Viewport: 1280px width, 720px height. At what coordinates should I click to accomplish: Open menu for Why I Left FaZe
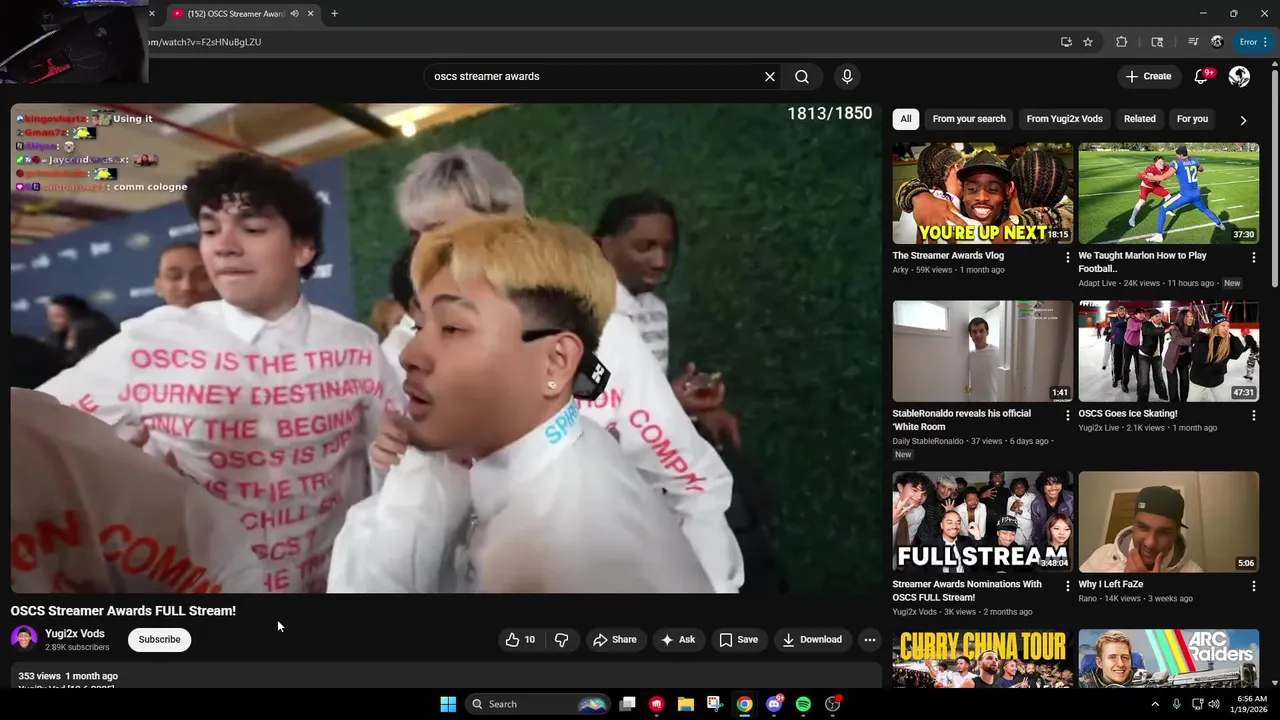tap(1254, 586)
